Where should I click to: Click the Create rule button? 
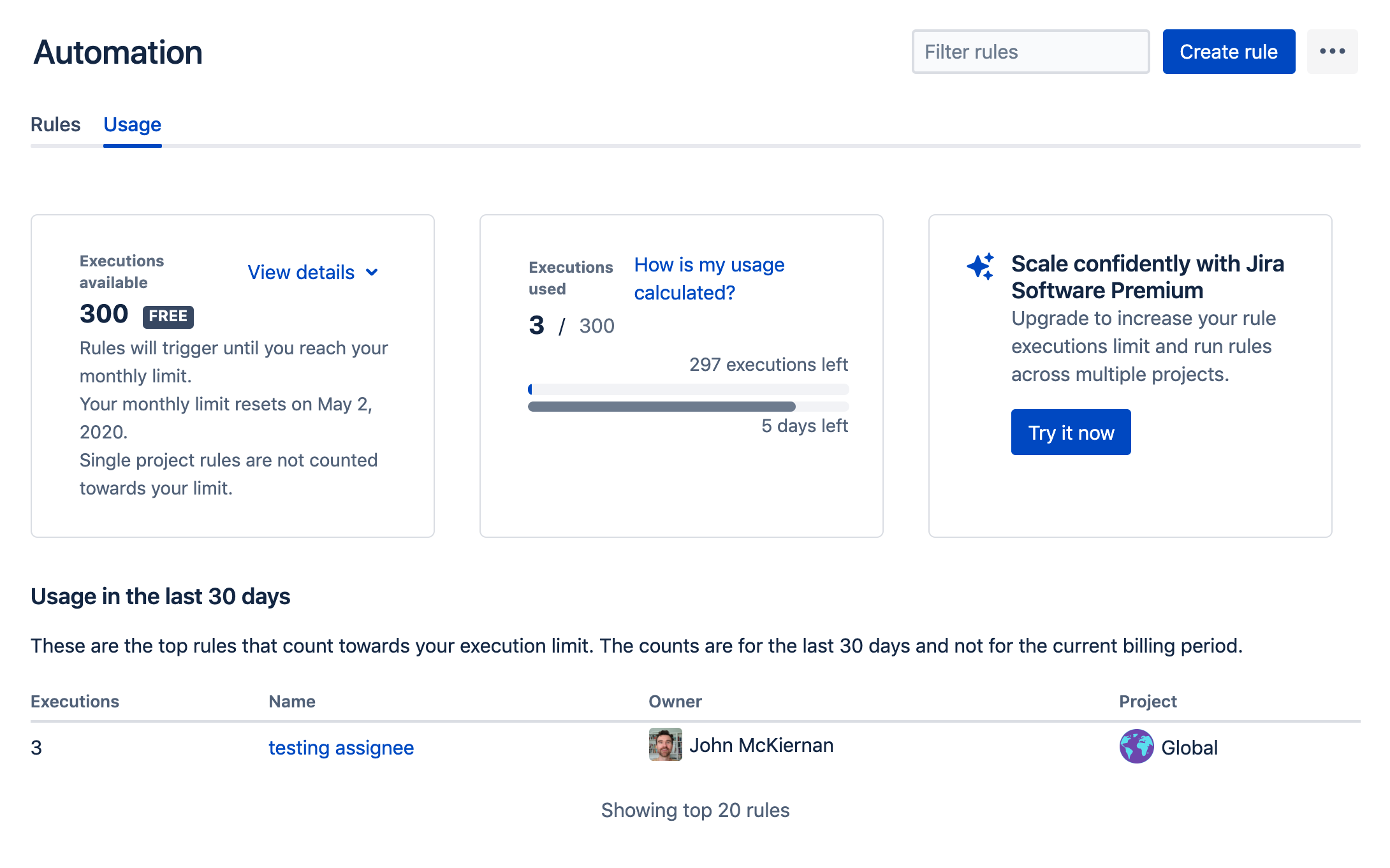[1229, 52]
